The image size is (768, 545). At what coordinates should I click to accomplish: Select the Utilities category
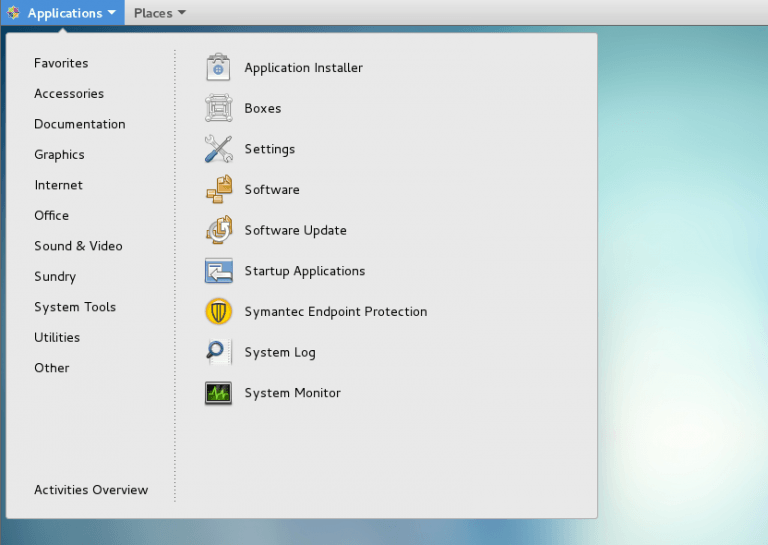pyautogui.click(x=57, y=337)
